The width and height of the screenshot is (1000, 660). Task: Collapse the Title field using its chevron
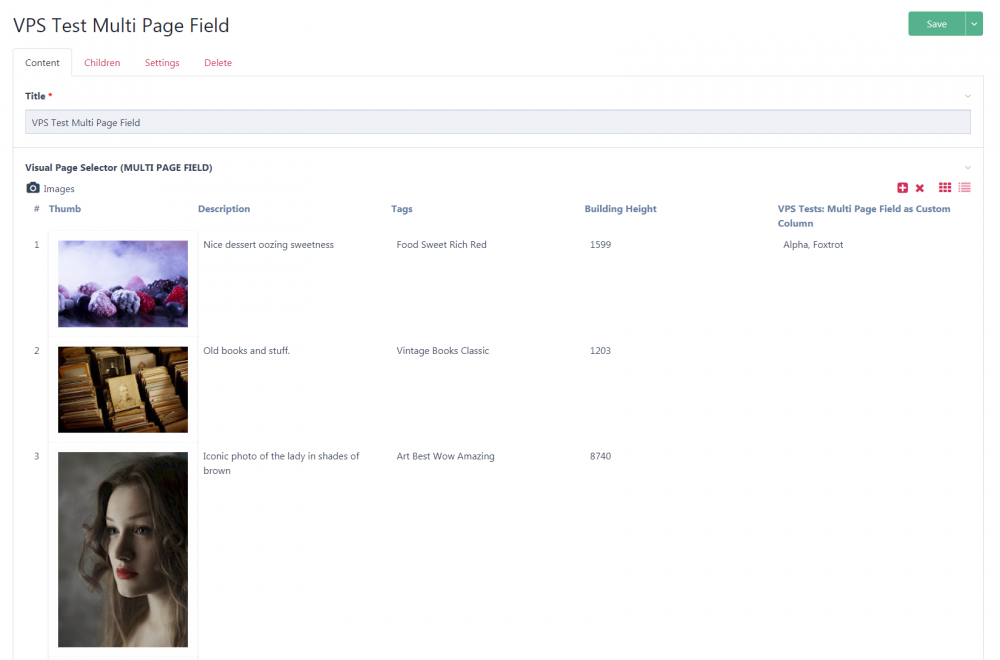[x=967, y=95]
